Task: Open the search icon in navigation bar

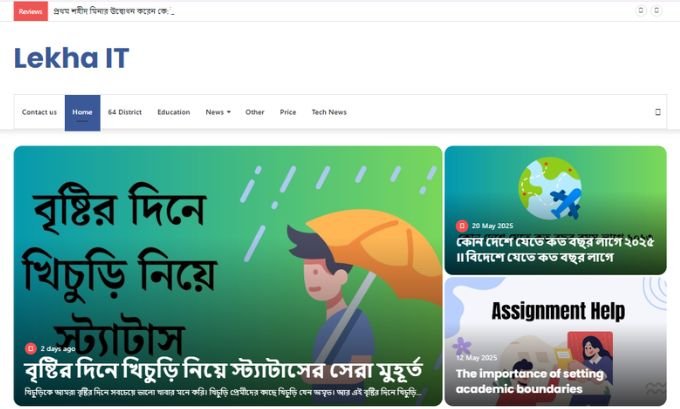Action: [657, 112]
